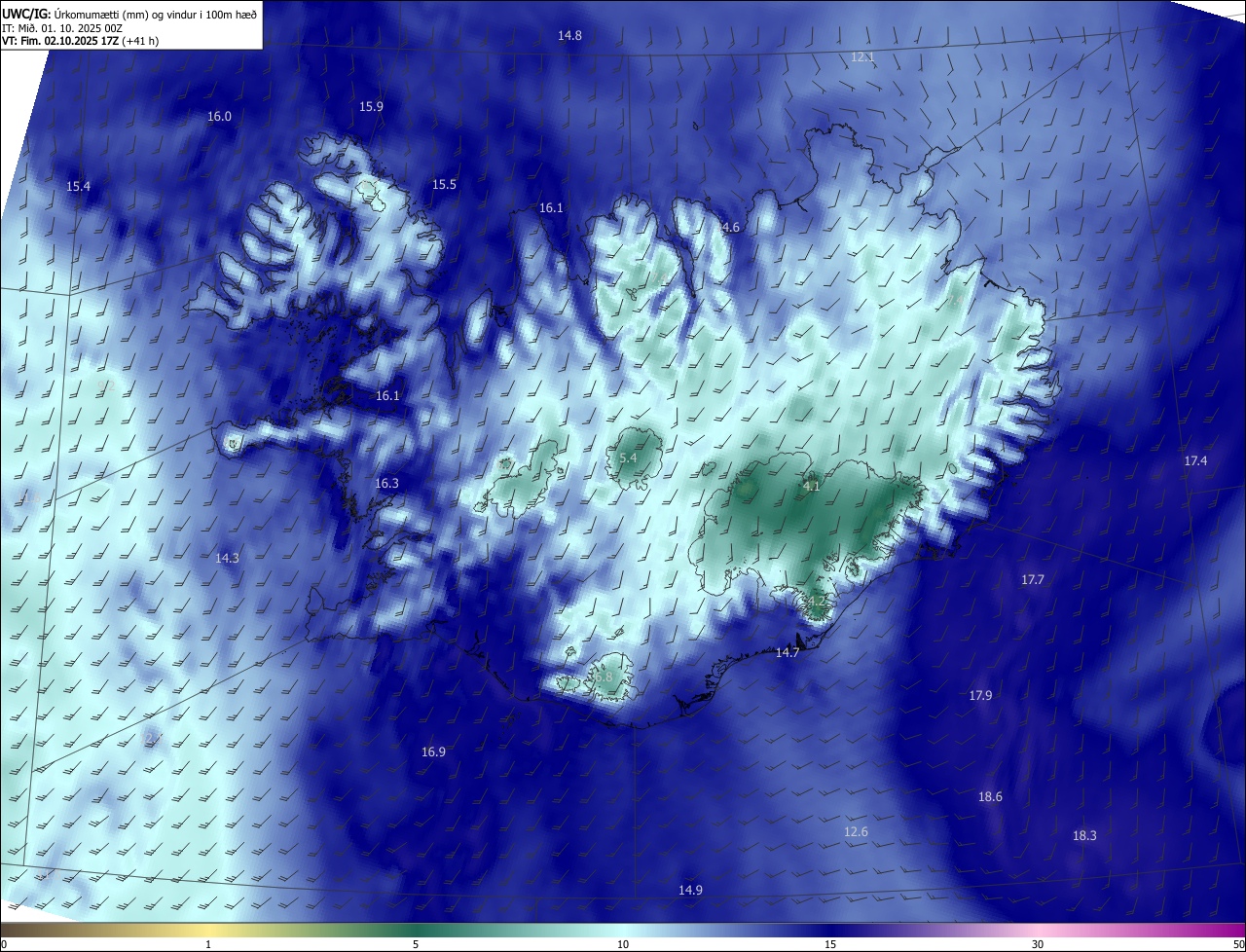
Task: Click the 5.4 value on the glacier
Action: point(628,458)
